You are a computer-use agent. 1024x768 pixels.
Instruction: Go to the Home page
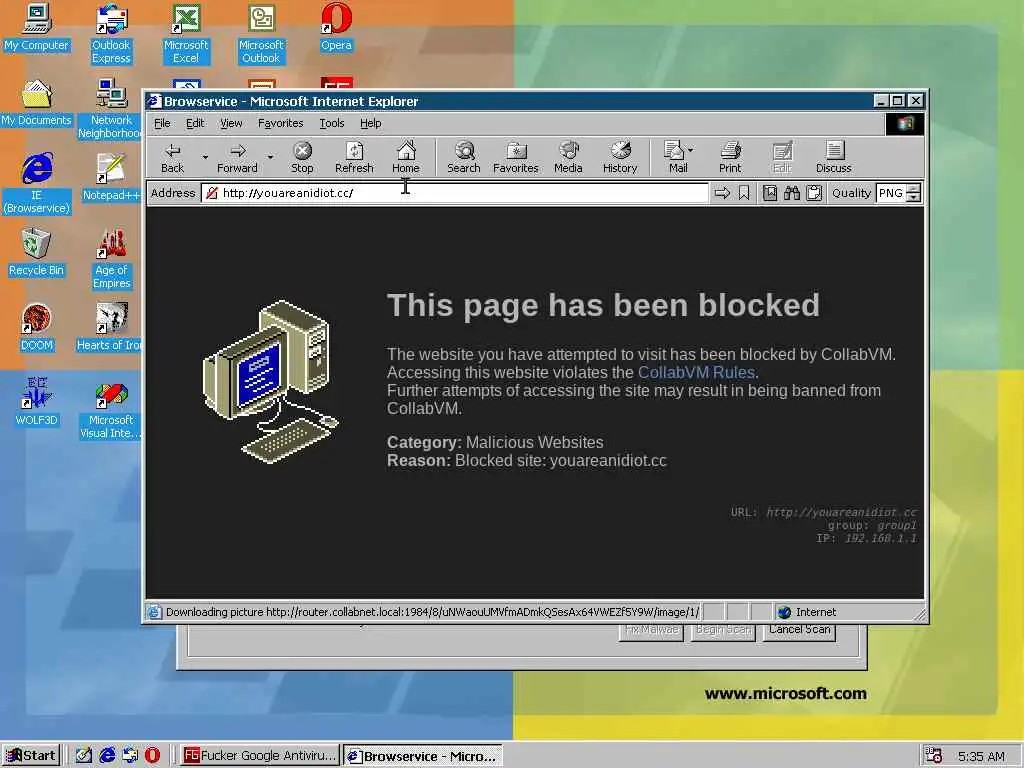click(406, 157)
